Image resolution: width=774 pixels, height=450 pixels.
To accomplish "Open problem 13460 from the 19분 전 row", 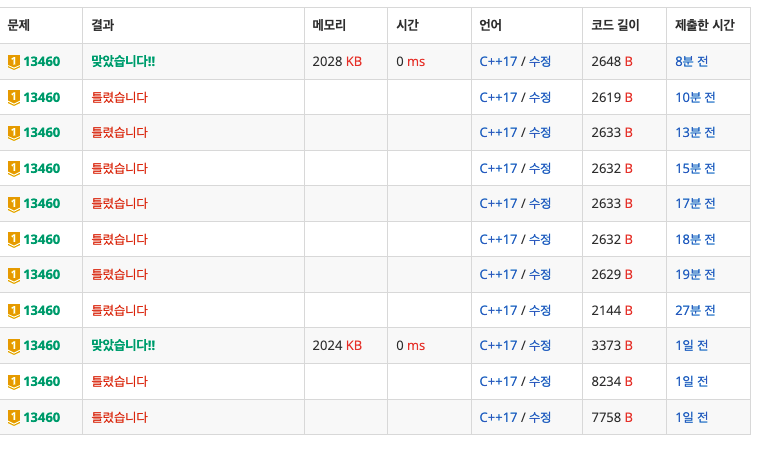I will 42,275.
